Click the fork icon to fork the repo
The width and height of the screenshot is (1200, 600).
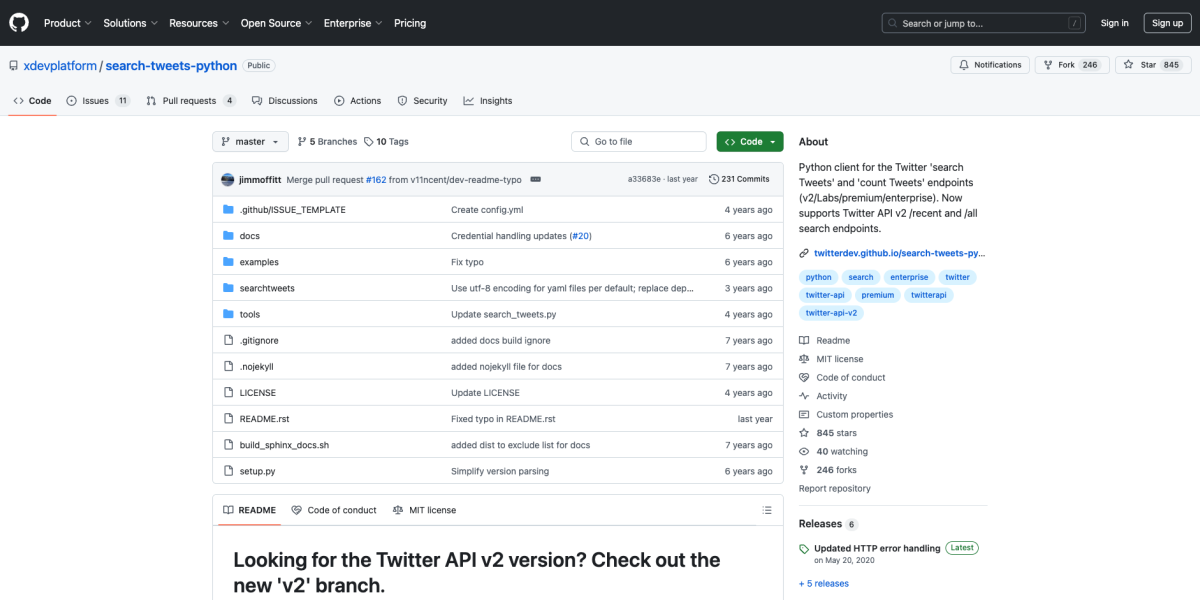1049,64
